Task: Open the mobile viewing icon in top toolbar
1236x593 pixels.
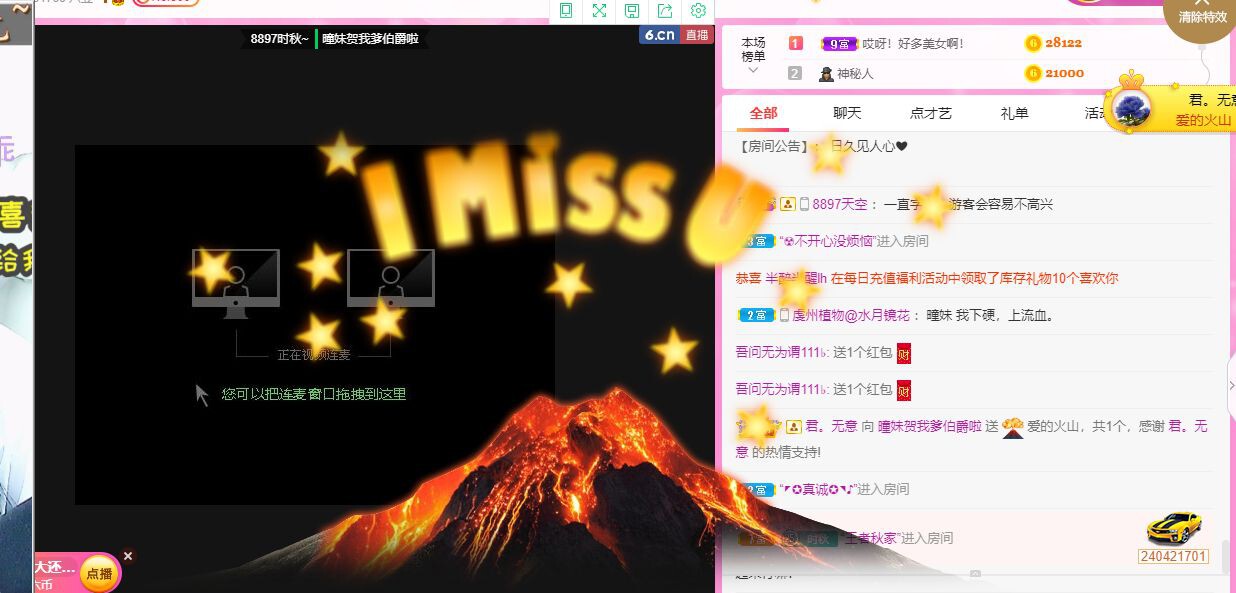Action: [x=566, y=10]
